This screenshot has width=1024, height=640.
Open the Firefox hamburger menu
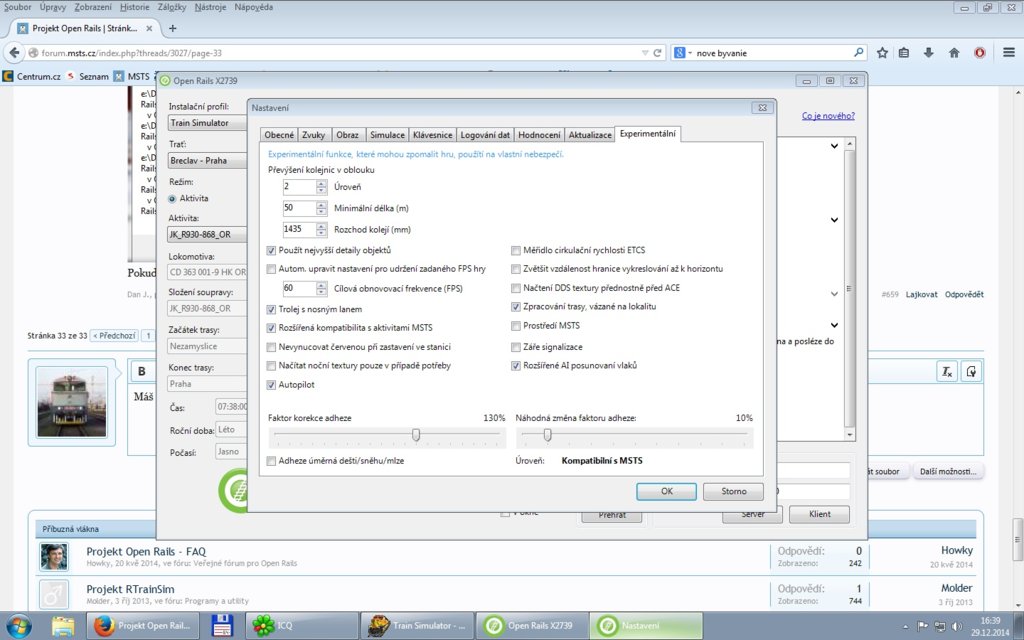click(x=1005, y=52)
